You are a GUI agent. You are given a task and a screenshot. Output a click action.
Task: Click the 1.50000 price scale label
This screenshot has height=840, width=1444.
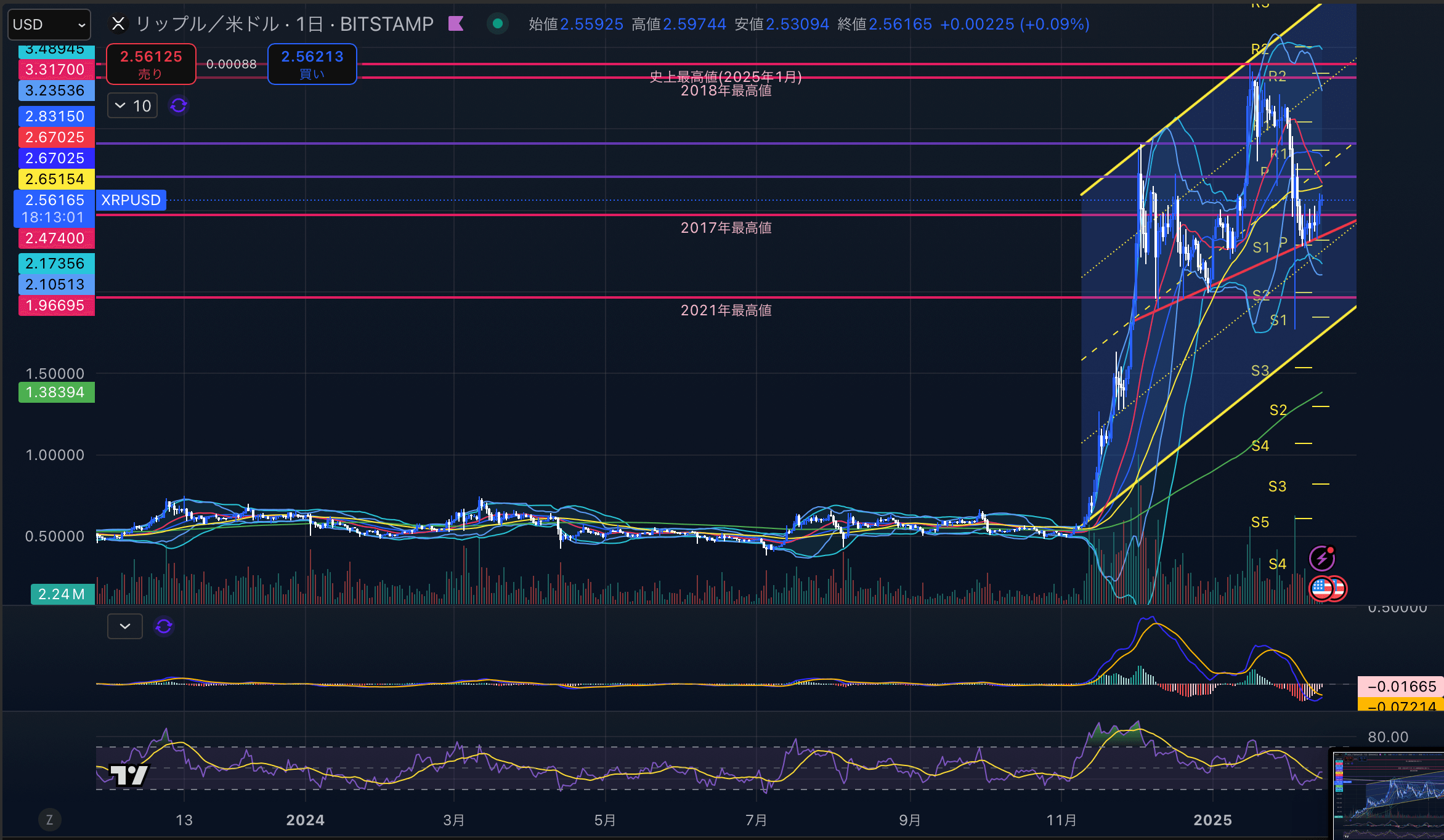(x=55, y=374)
